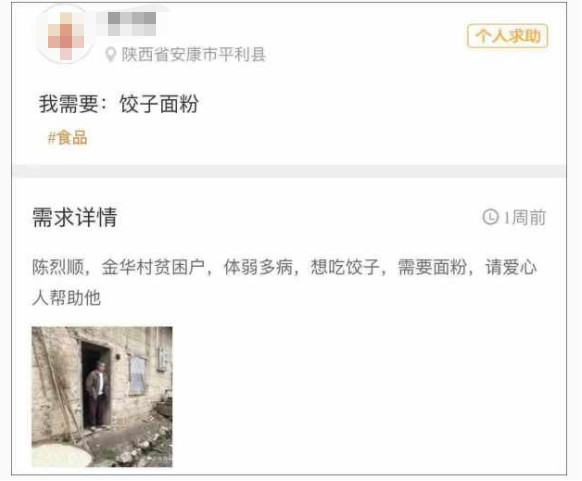Image resolution: width=582 pixels, height=481 pixels.
Task: Click the second description line 人帮助他
Action: (x=66, y=298)
